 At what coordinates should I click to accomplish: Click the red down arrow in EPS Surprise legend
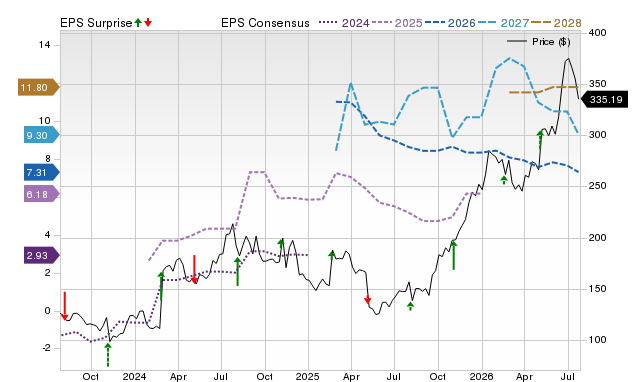[x=148, y=23]
